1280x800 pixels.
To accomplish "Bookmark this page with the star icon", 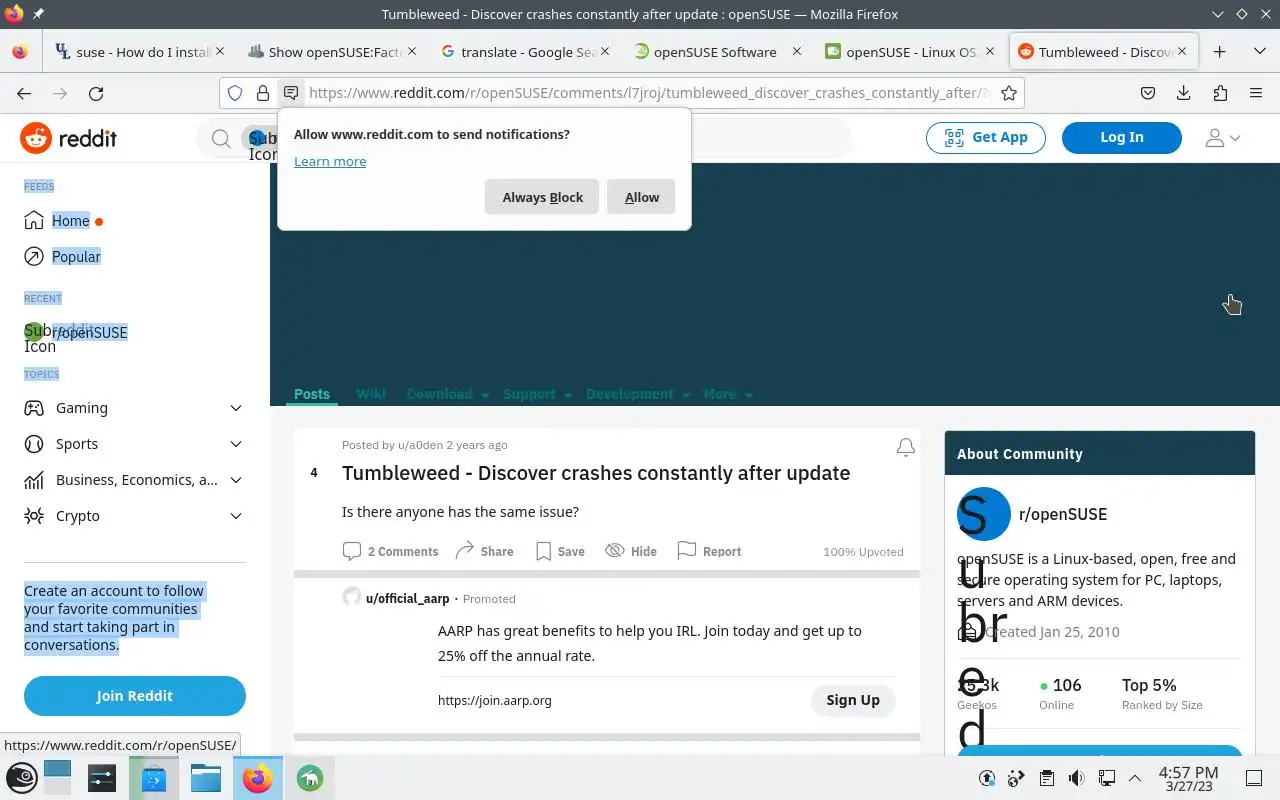I will [x=1009, y=93].
